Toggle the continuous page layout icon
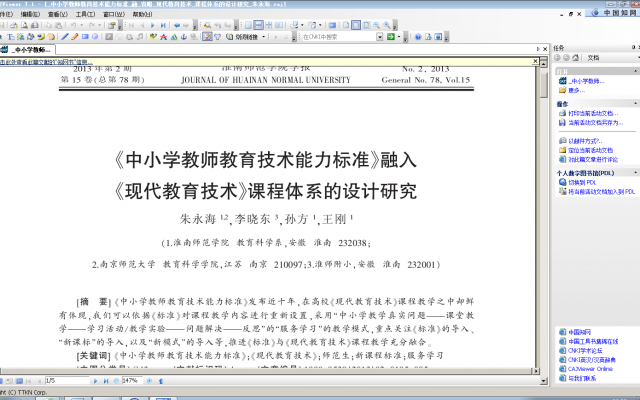This screenshot has height=400, width=640. click(258, 25)
